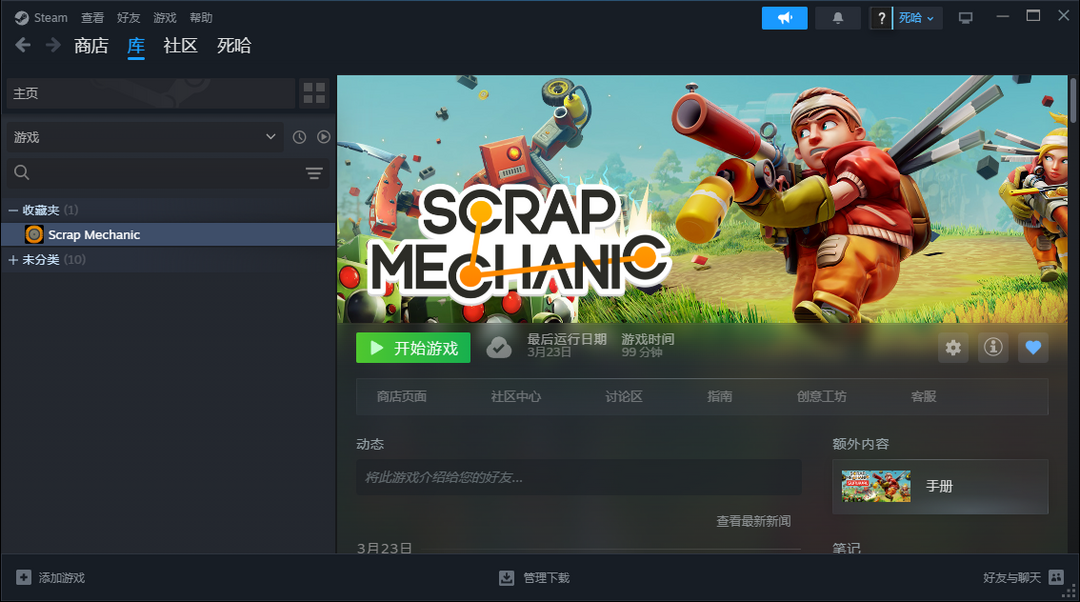Switch to grid collections view icon
The width and height of the screenshot is (1080, 602).
[314, 93]
